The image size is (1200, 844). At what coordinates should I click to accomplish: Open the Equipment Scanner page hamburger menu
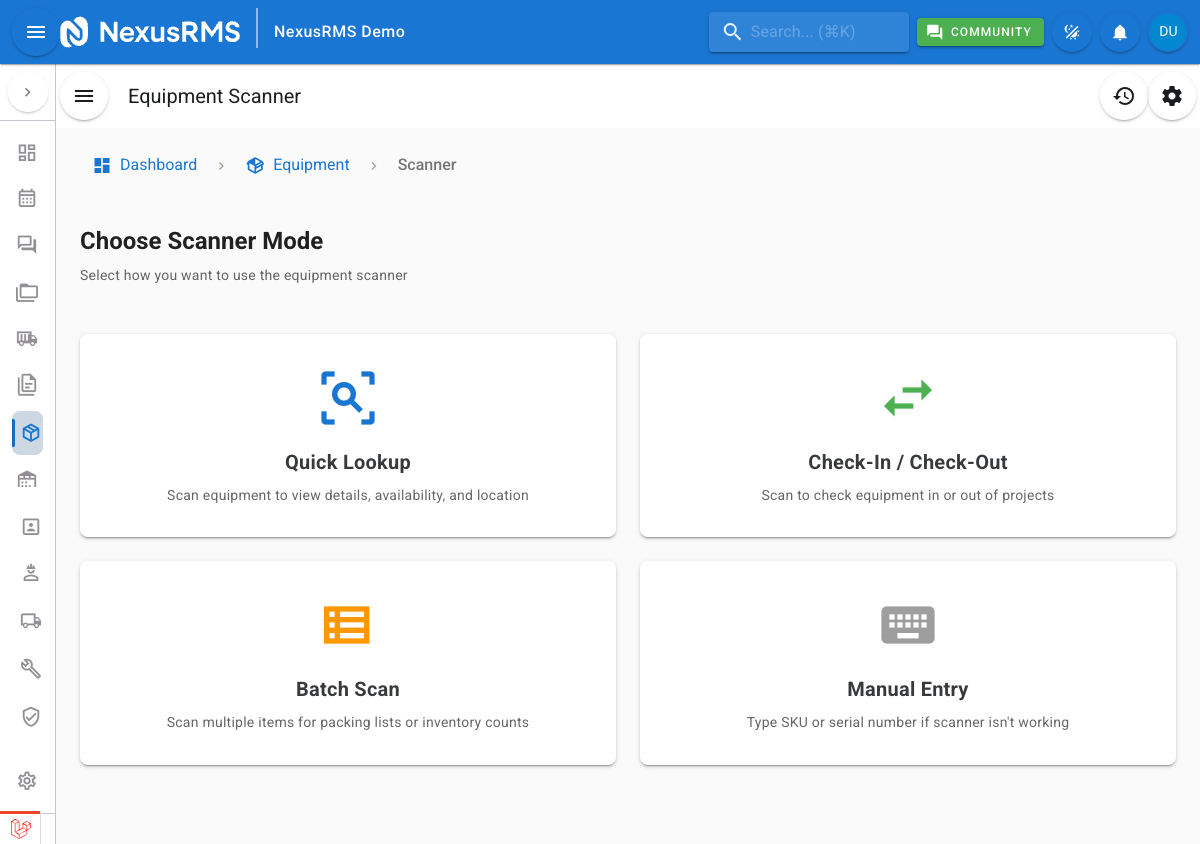[x=84, y=96]
